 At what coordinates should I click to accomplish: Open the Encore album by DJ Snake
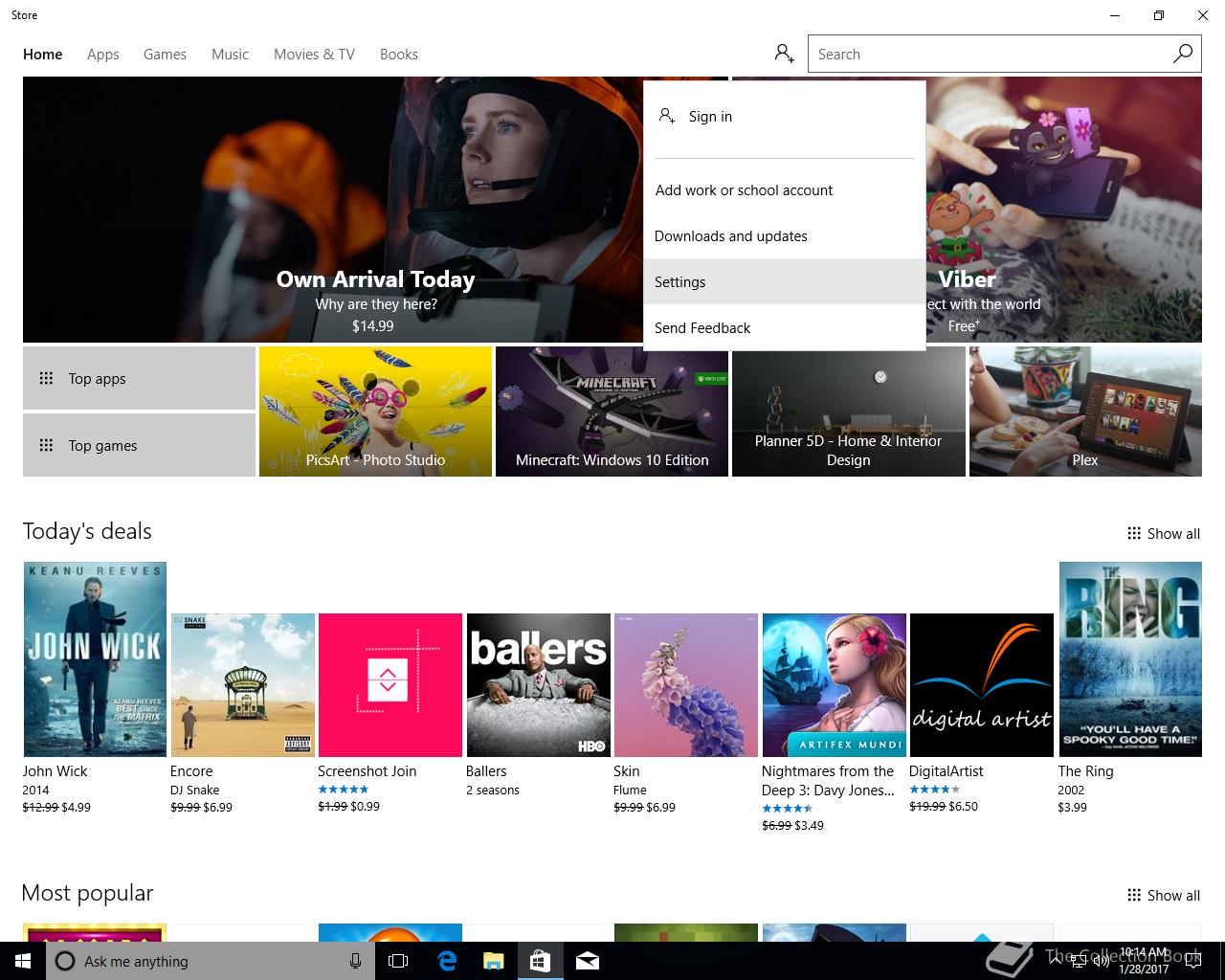(242, 685)
